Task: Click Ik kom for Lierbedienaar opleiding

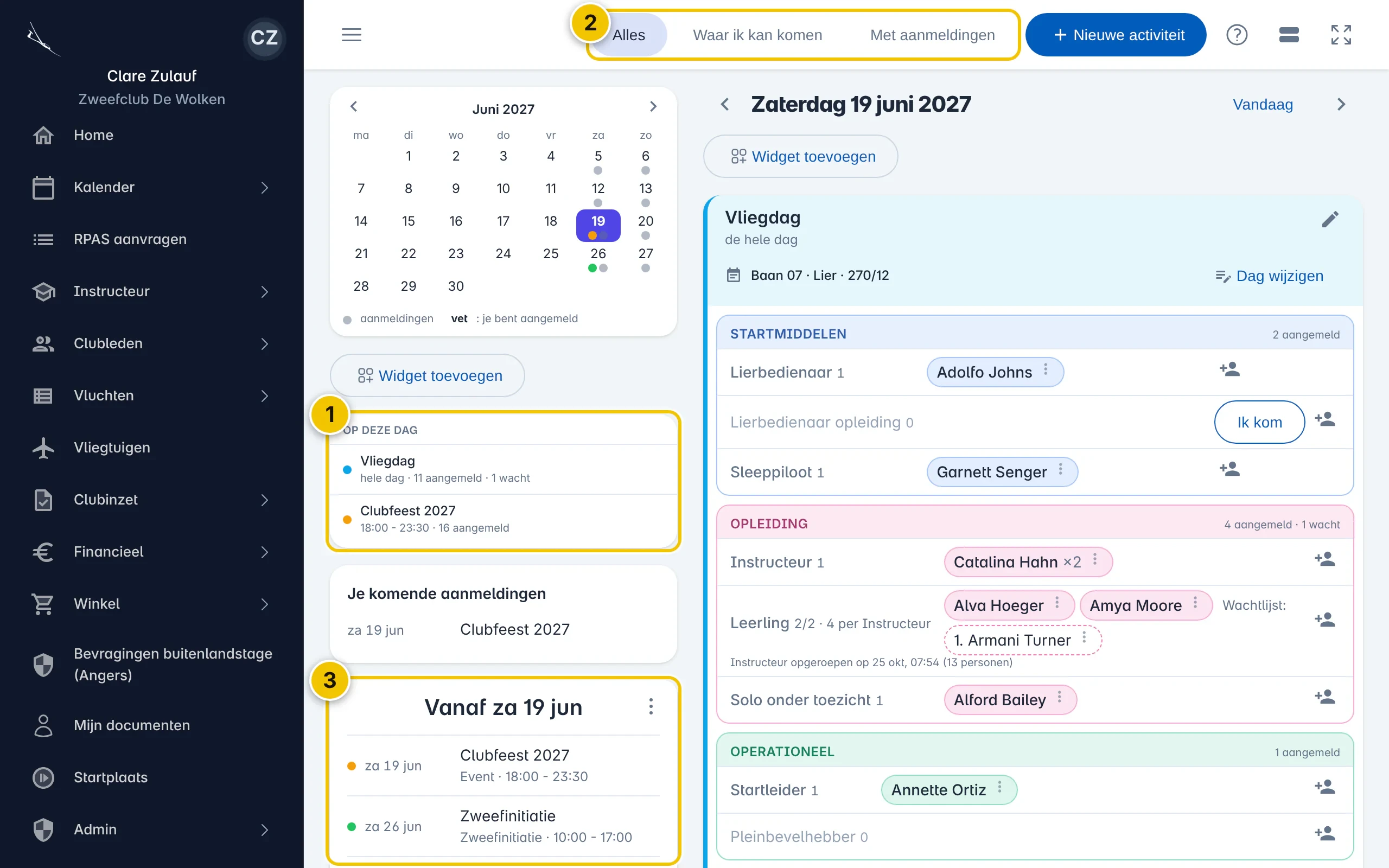Action: pos(1259,422)
